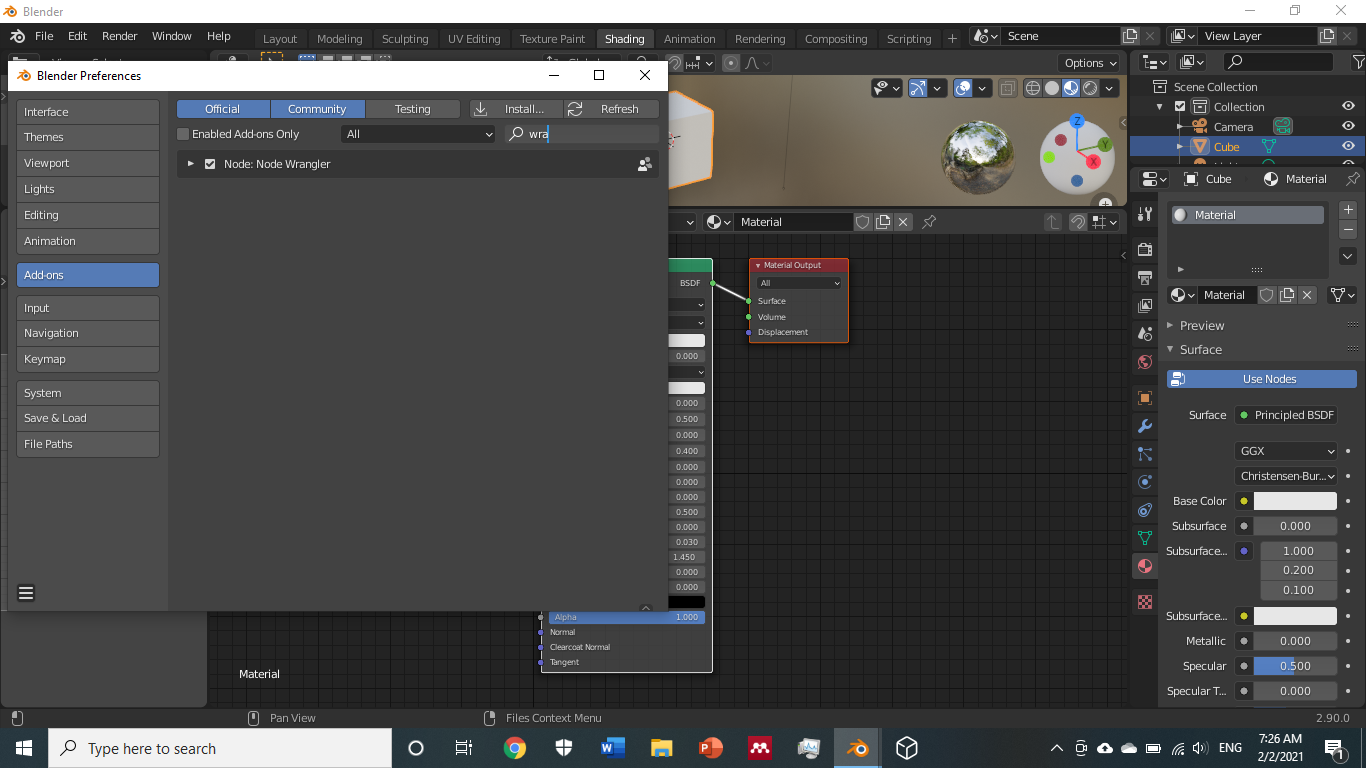Image resolution: width=1366 pixels, height=768 pixels.
Task: Open the Preferences hamburger menu
Action: coord(27,593)
